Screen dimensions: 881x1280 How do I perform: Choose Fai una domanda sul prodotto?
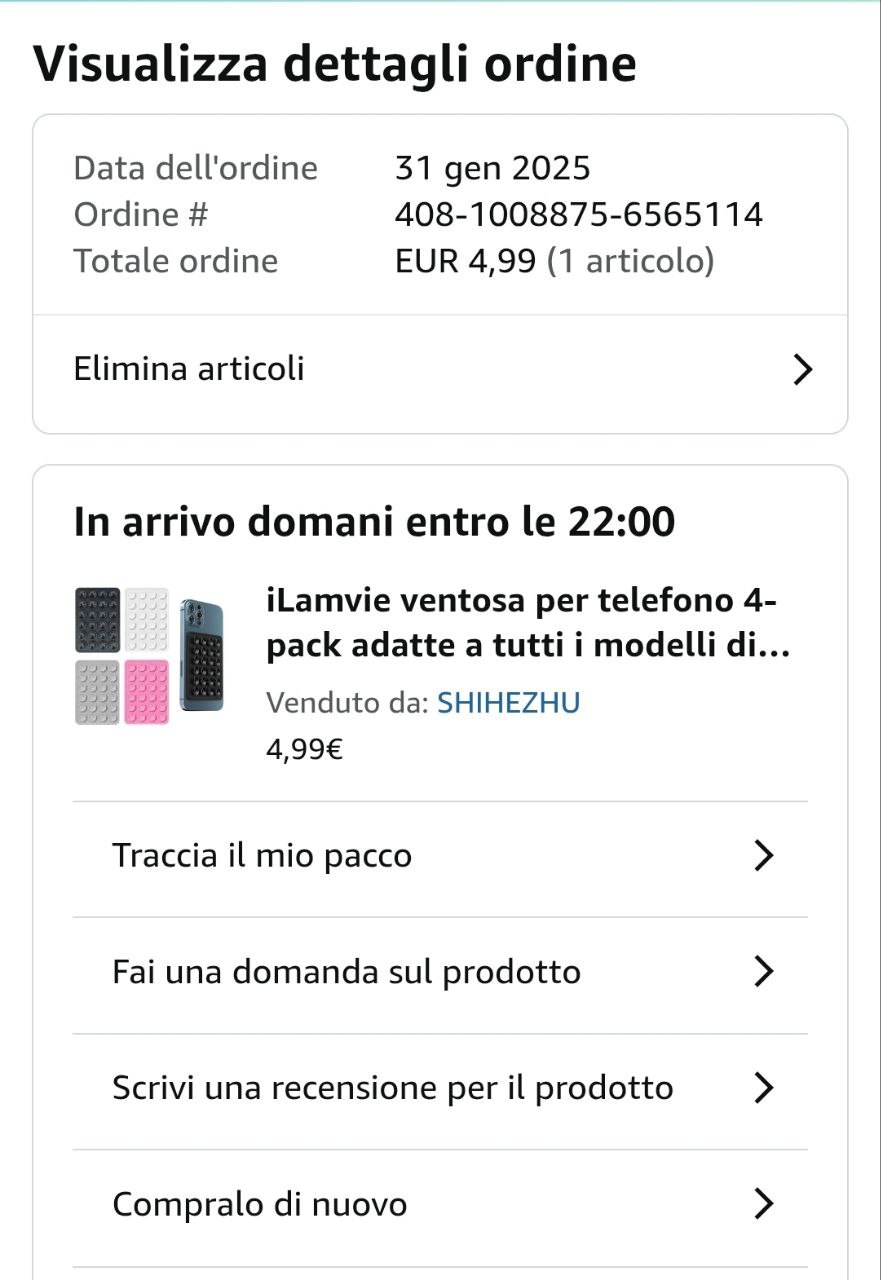click(x=346, y=972)
